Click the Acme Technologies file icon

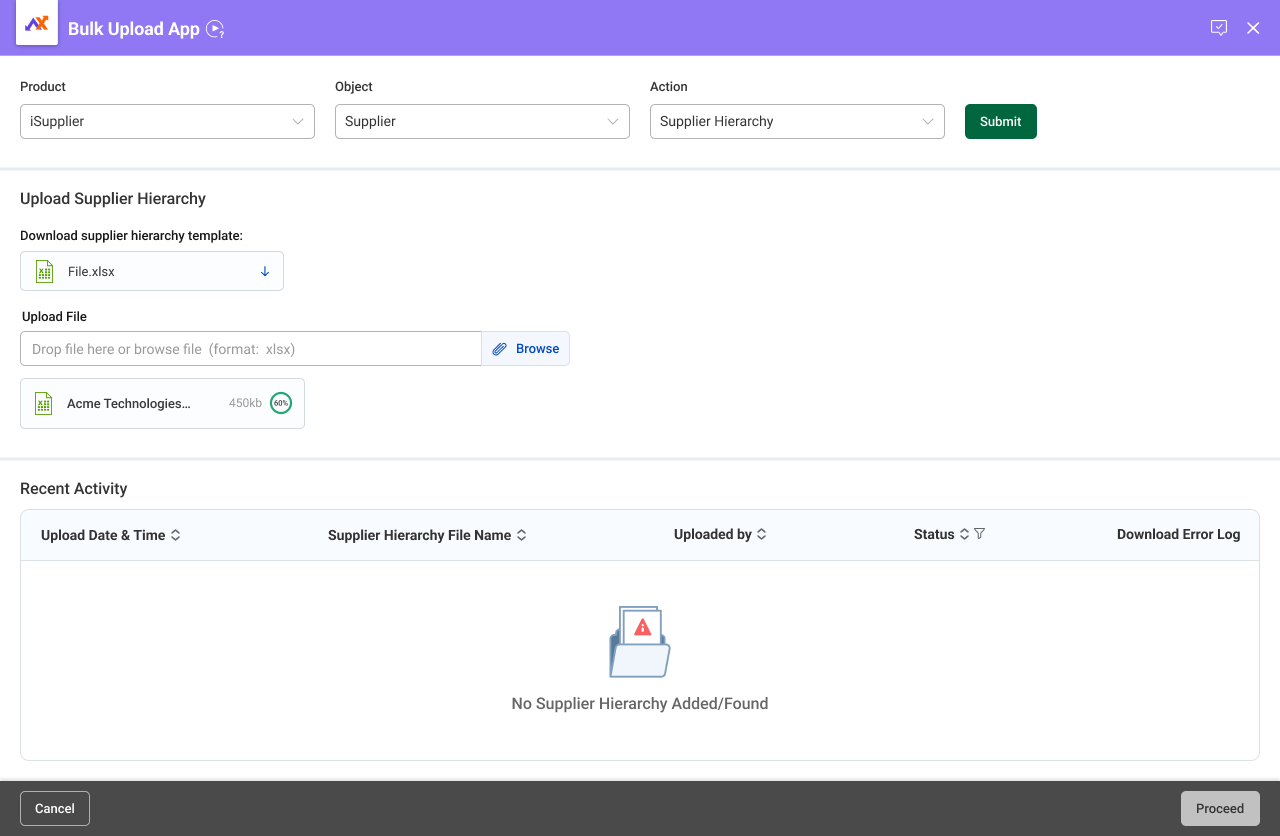tap(44, 403)
